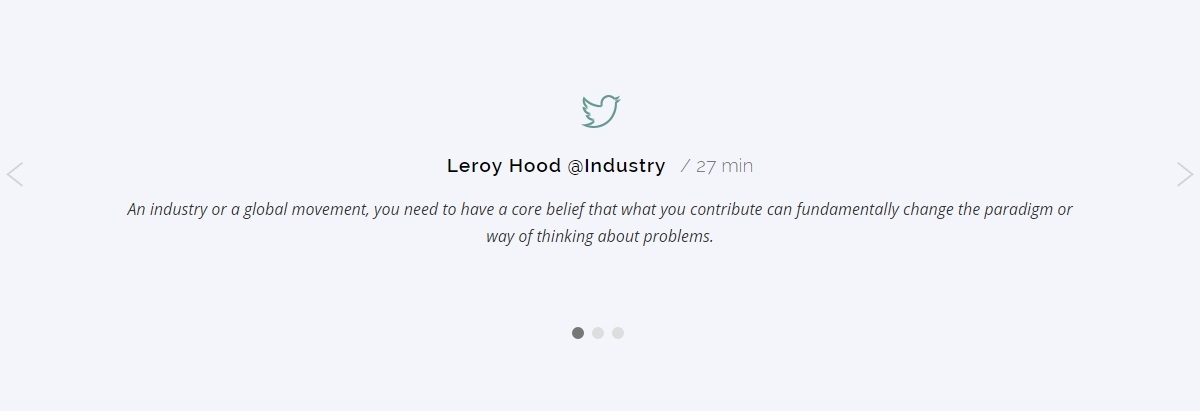
Task: Open the Leroy Hood author name
Action: 504,166
